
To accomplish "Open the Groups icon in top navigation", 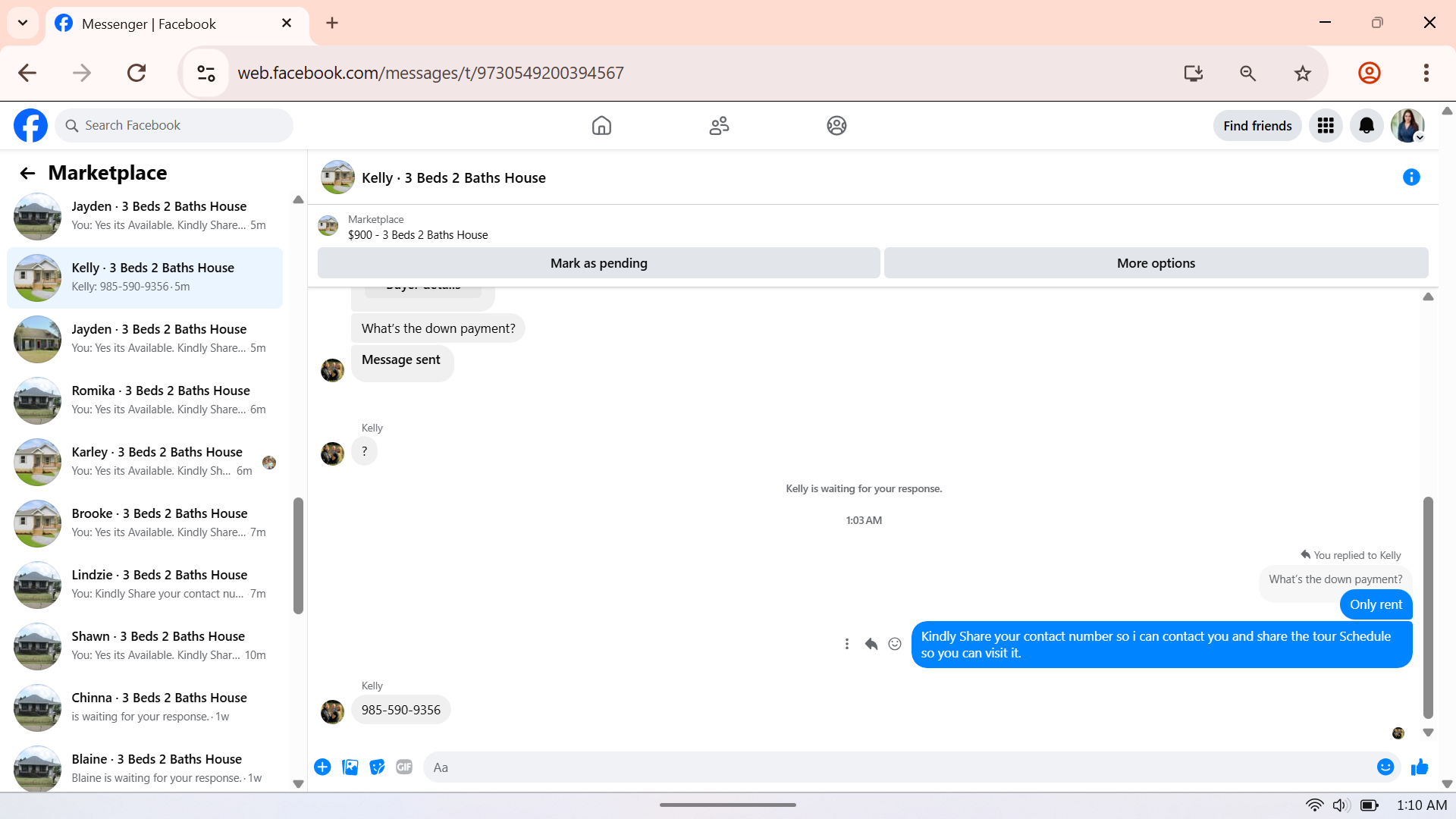I will coord(836,125).
